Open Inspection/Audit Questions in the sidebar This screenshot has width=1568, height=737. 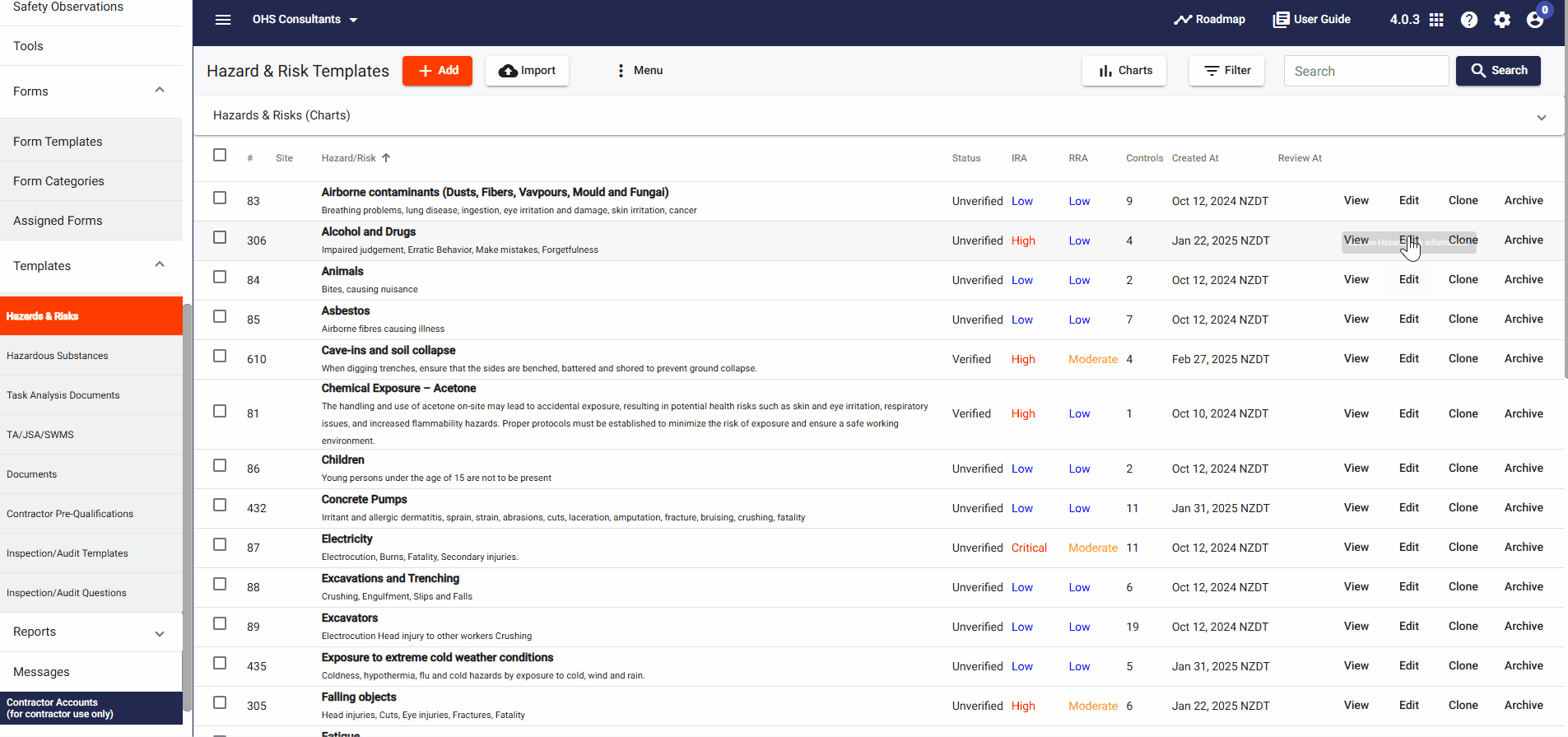click(x=91, y=593)
